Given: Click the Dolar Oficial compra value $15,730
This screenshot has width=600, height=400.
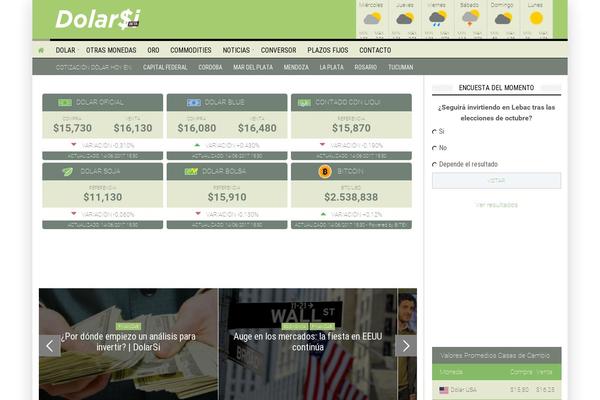Looking at the screenshot, I should [72, 128].
